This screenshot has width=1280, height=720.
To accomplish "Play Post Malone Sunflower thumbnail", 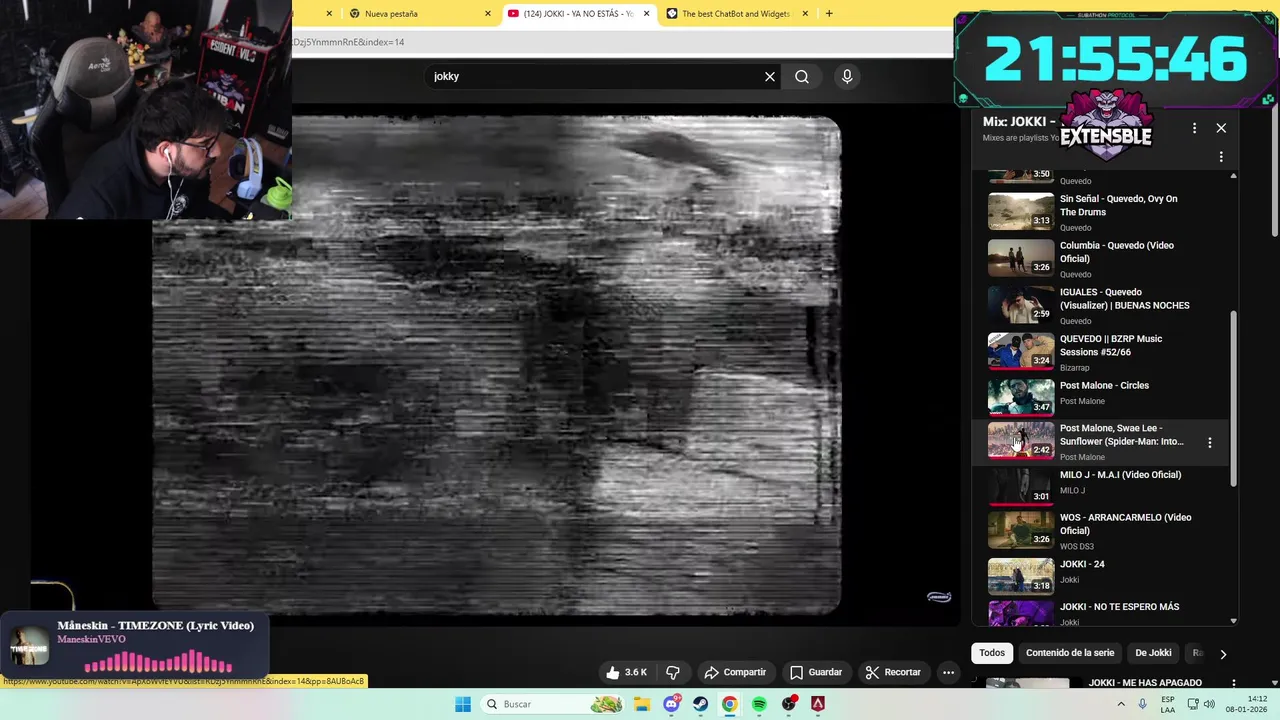I will pyautogui.click(x=1021, y=441).
